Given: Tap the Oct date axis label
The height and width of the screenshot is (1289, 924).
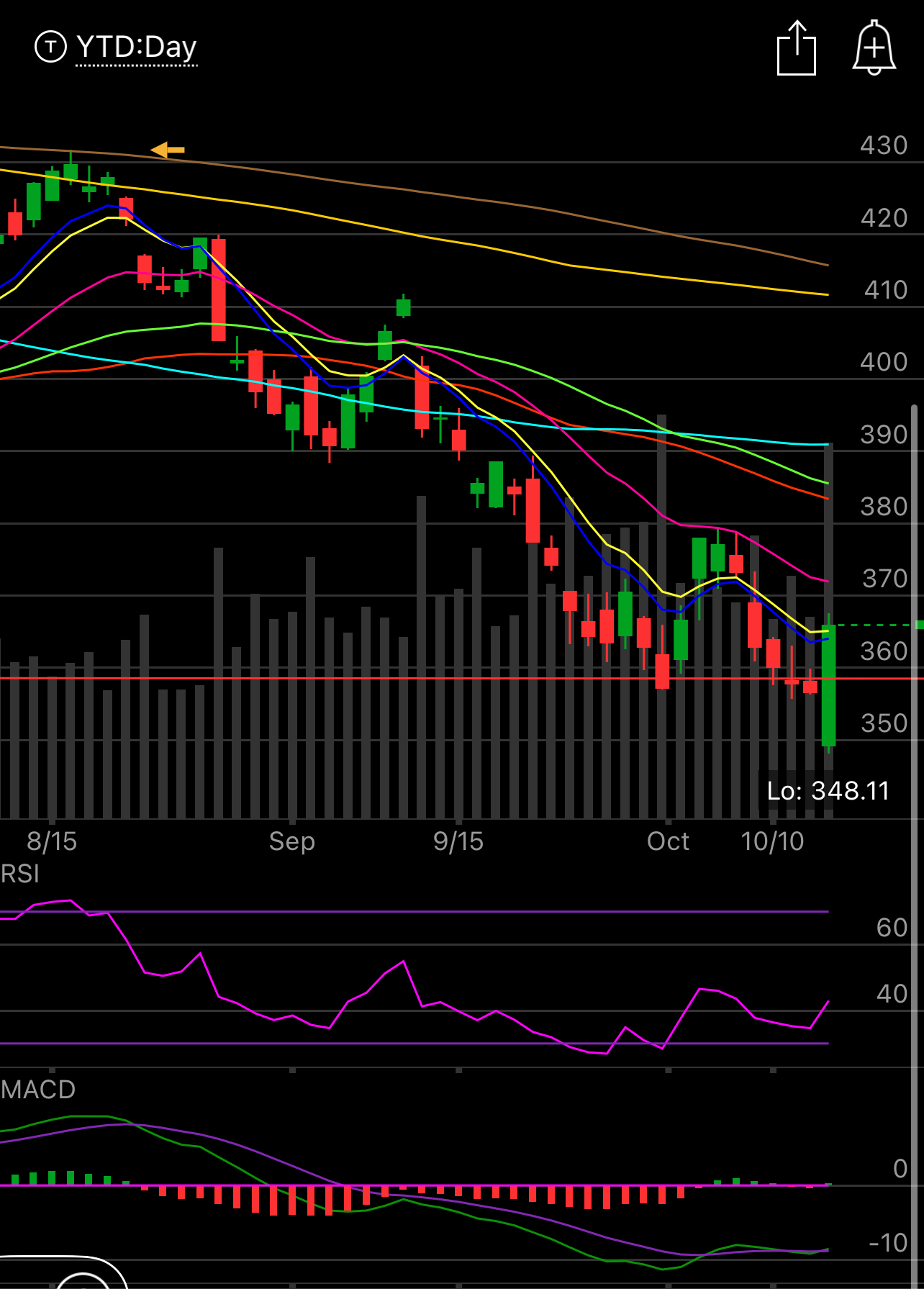Looking at the screenshot, I should click(x=668, y=841).
